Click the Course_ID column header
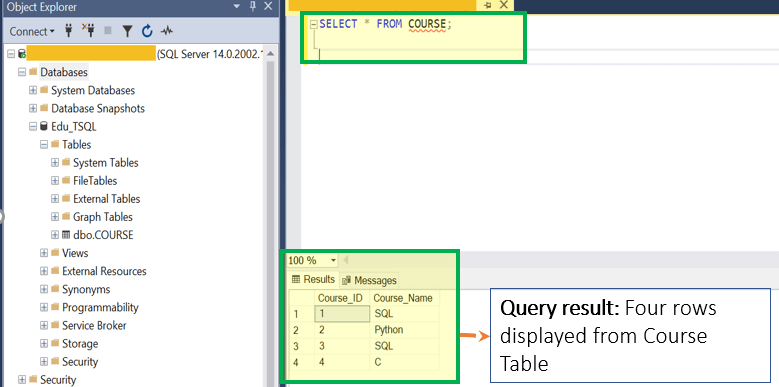 [343, 298]
